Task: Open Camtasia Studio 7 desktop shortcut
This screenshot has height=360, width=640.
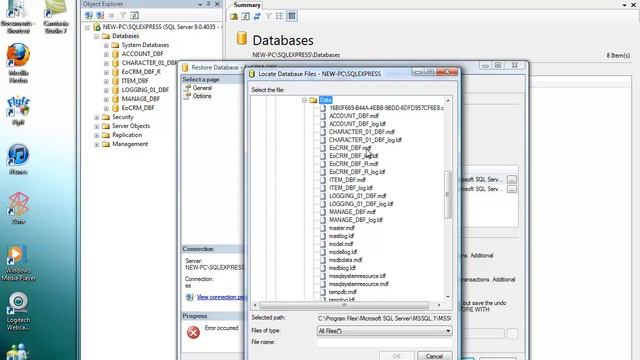Action: 56,17
